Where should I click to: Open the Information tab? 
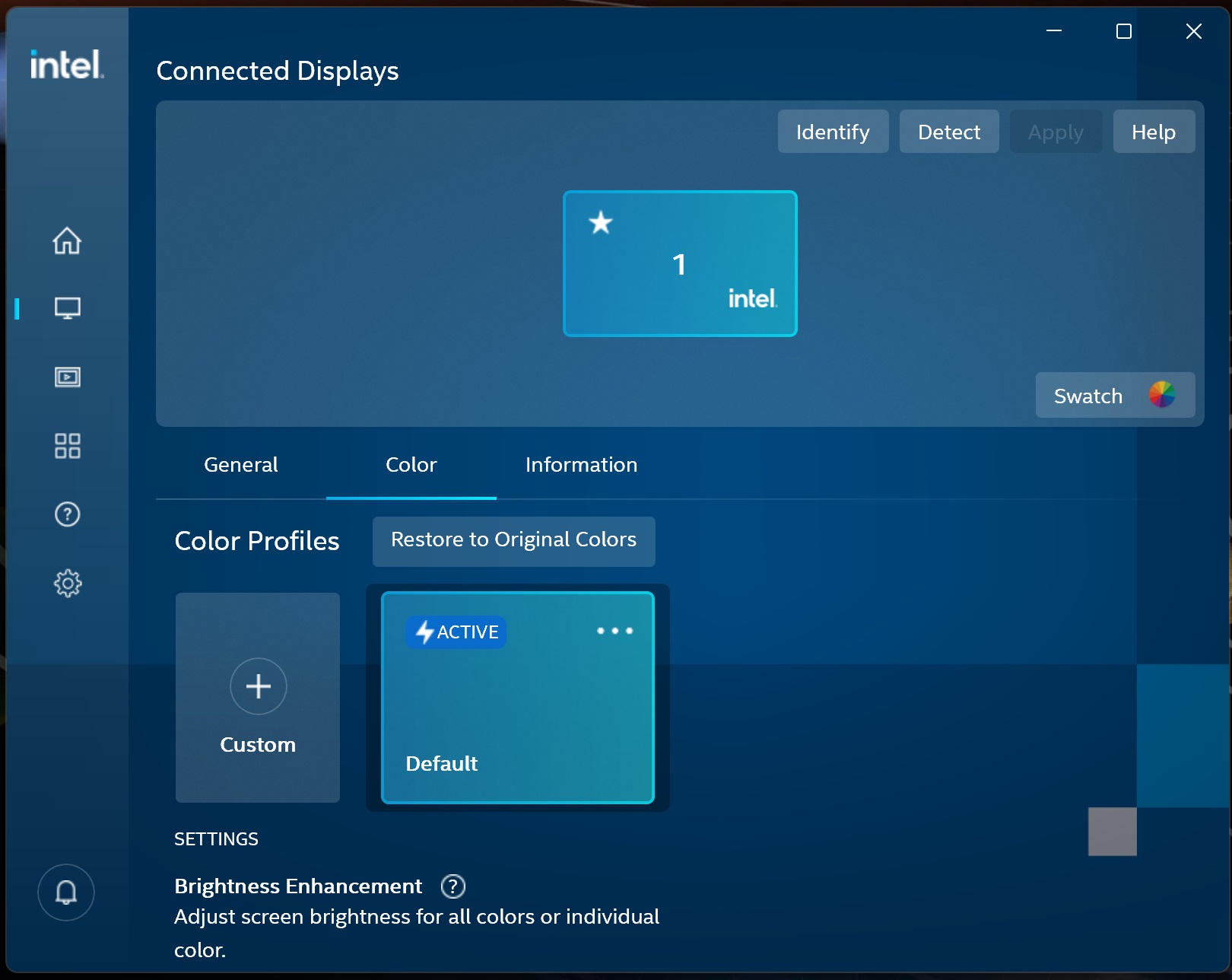580,464
